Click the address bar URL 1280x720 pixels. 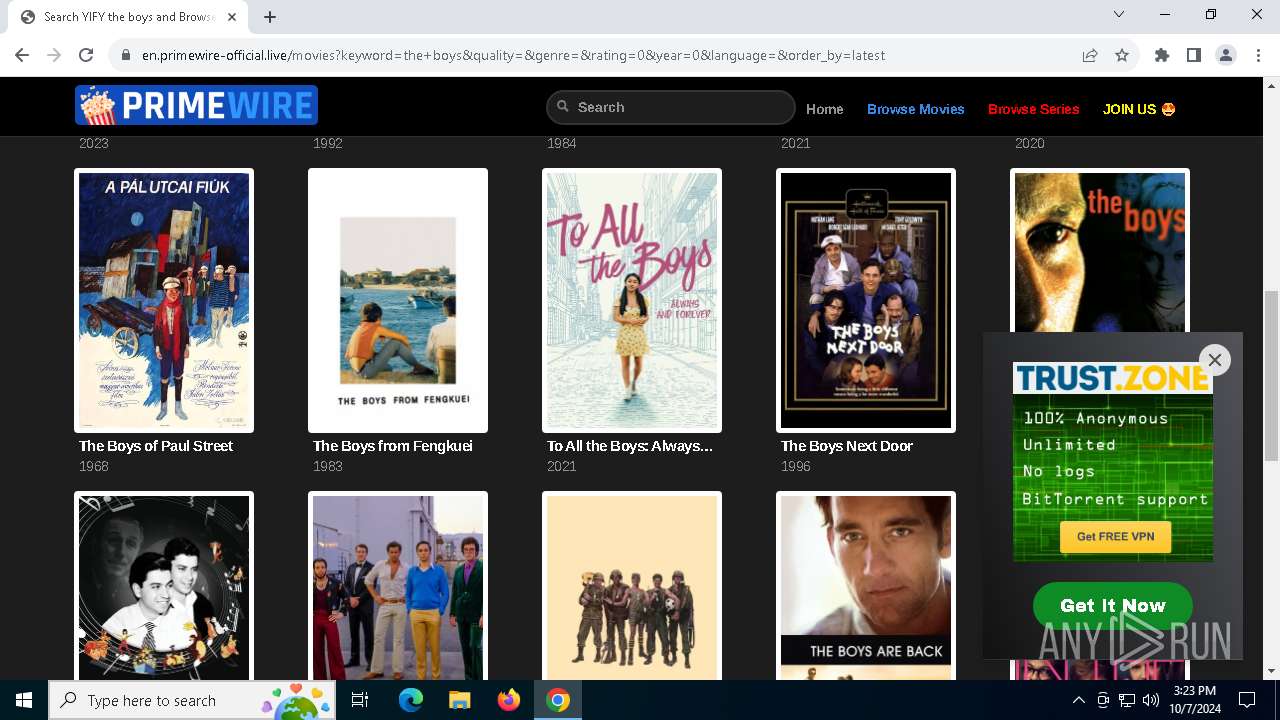point(513,55)
